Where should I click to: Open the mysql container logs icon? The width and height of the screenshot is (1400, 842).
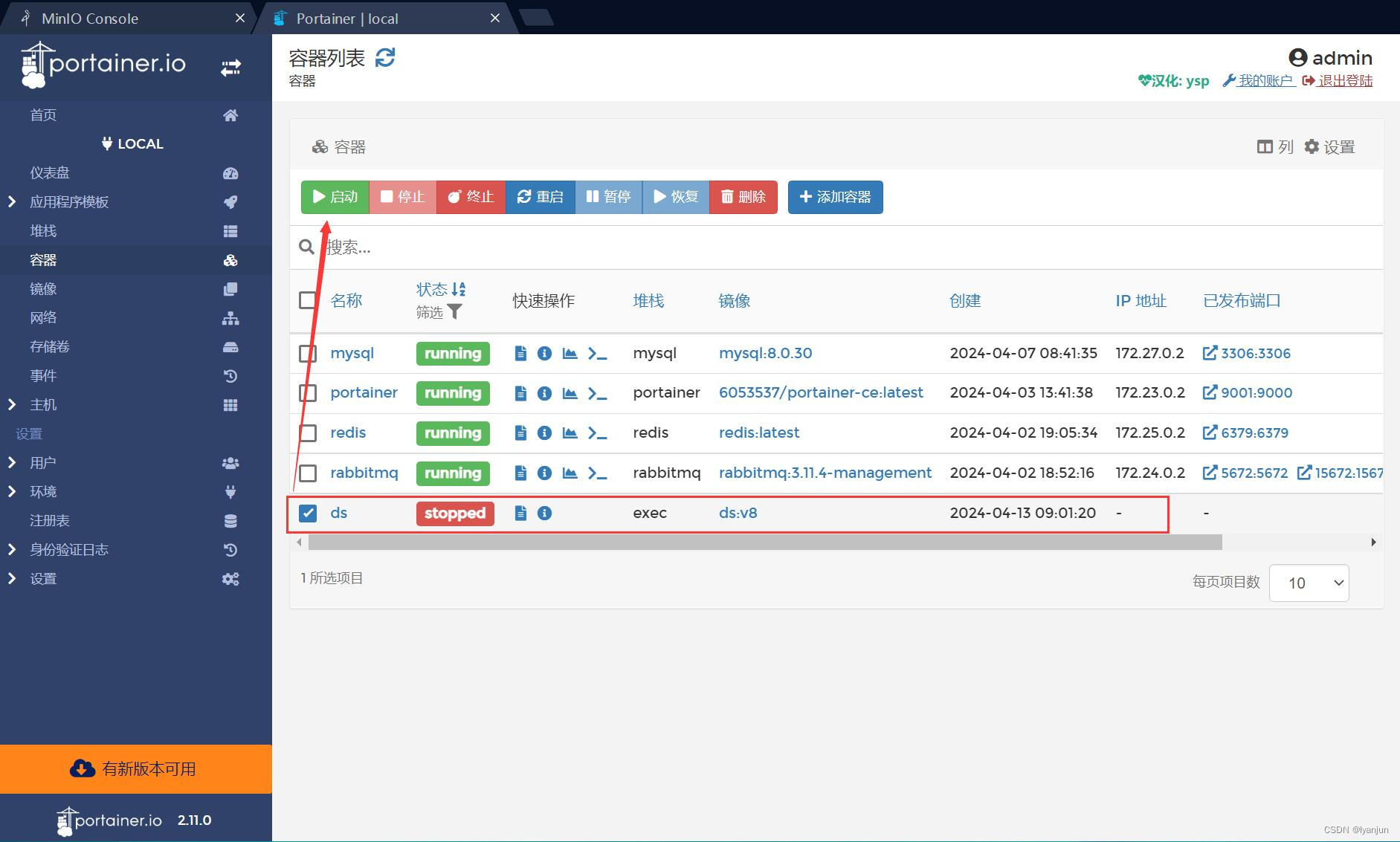click(520, 353)
